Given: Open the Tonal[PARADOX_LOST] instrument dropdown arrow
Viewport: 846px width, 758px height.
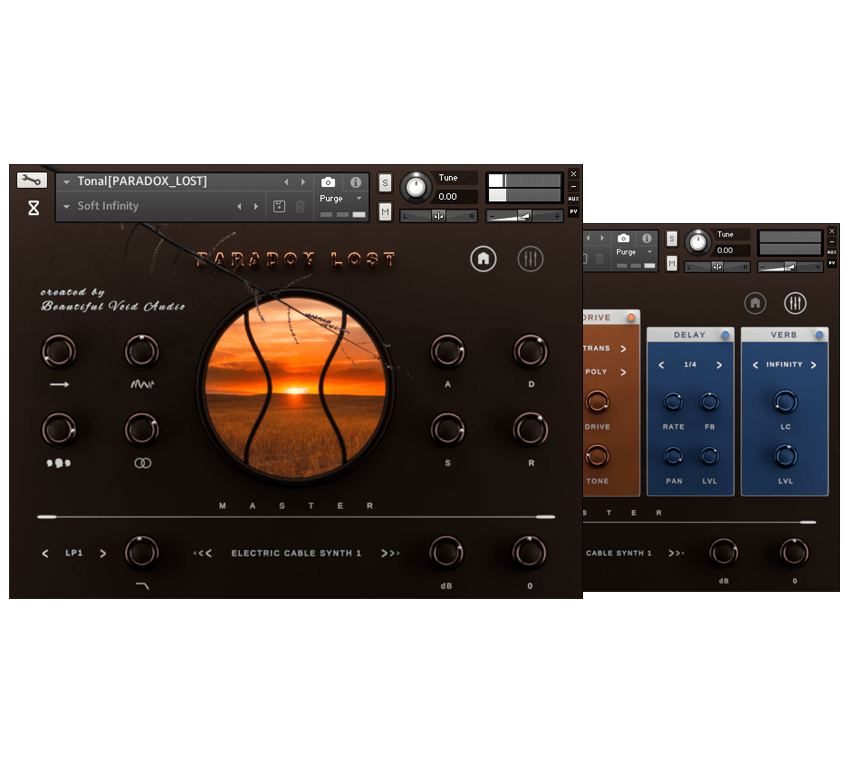Looking at the screenshot, I should pyautogui.click(x=66, y=182).
